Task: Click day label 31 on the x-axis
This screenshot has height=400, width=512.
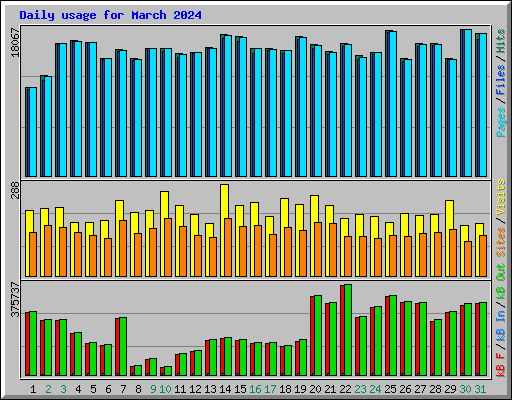Action: pos(480,389)
